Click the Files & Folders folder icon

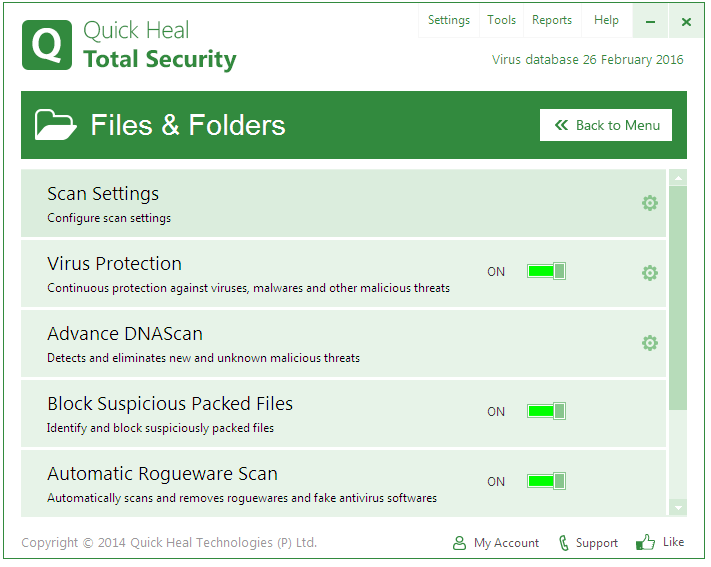pyautogui.click(x=56, y=125)
